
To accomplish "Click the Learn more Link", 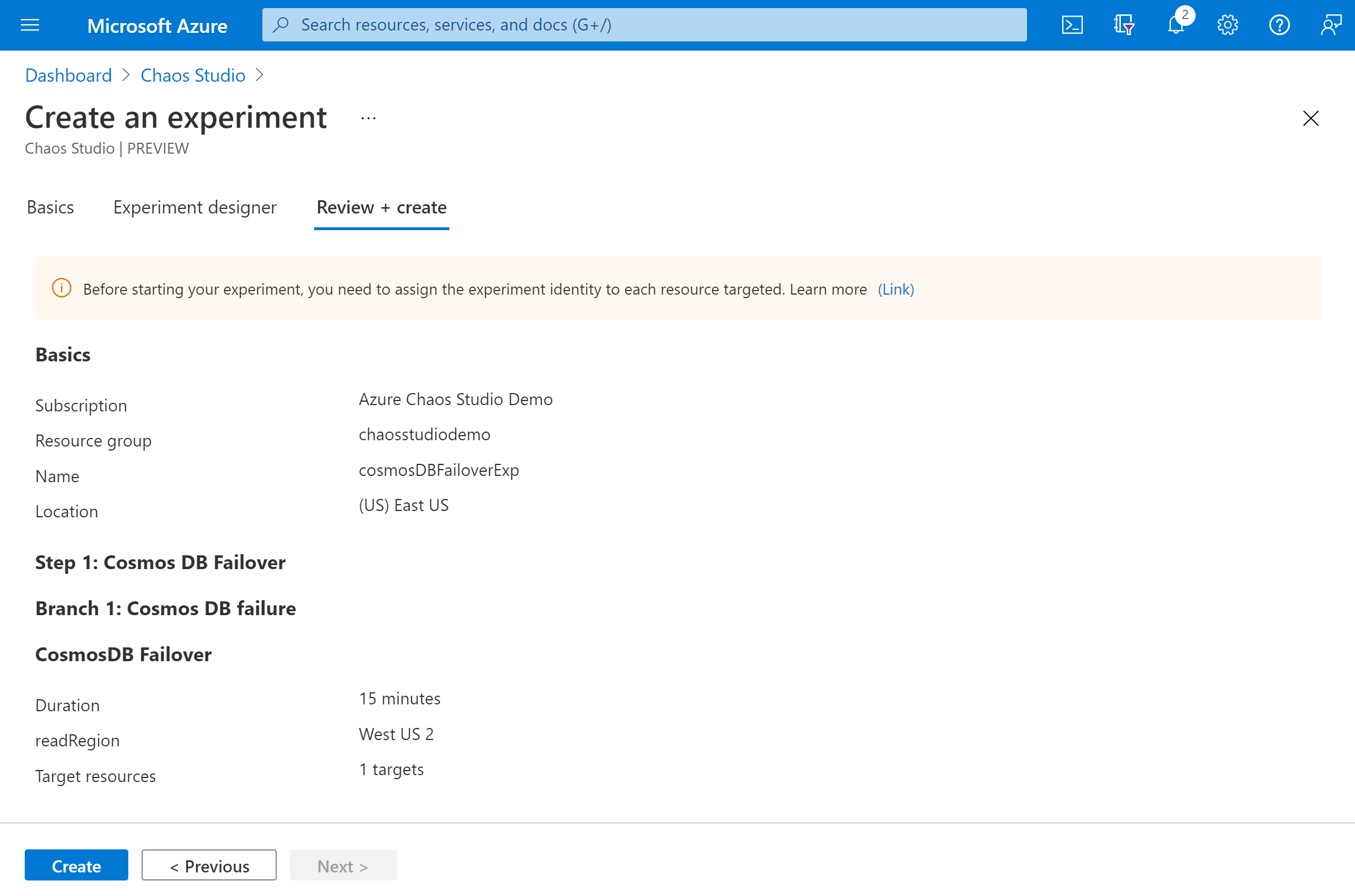I will (895, 289).
